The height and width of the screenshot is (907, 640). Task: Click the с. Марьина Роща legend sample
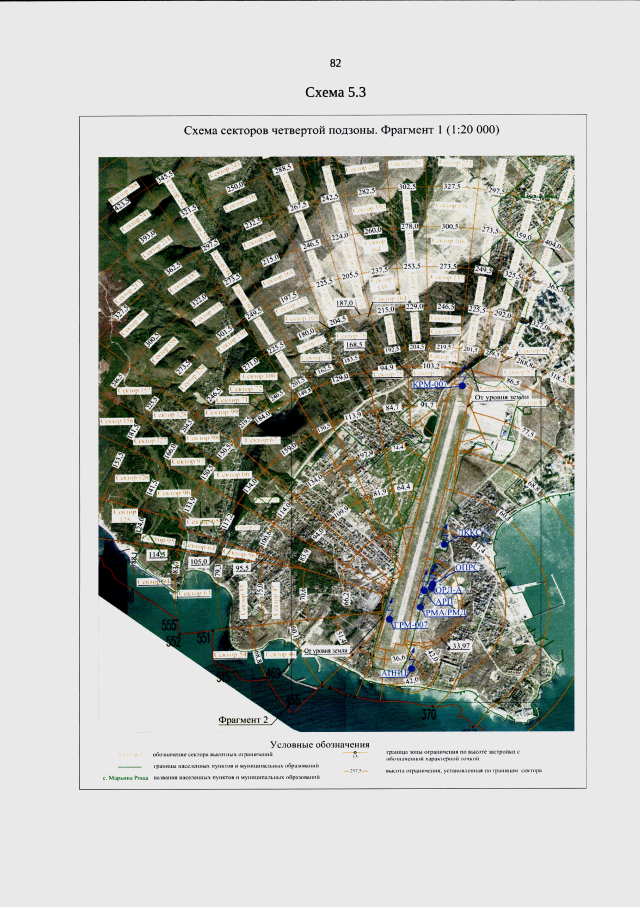click(126, 778)
